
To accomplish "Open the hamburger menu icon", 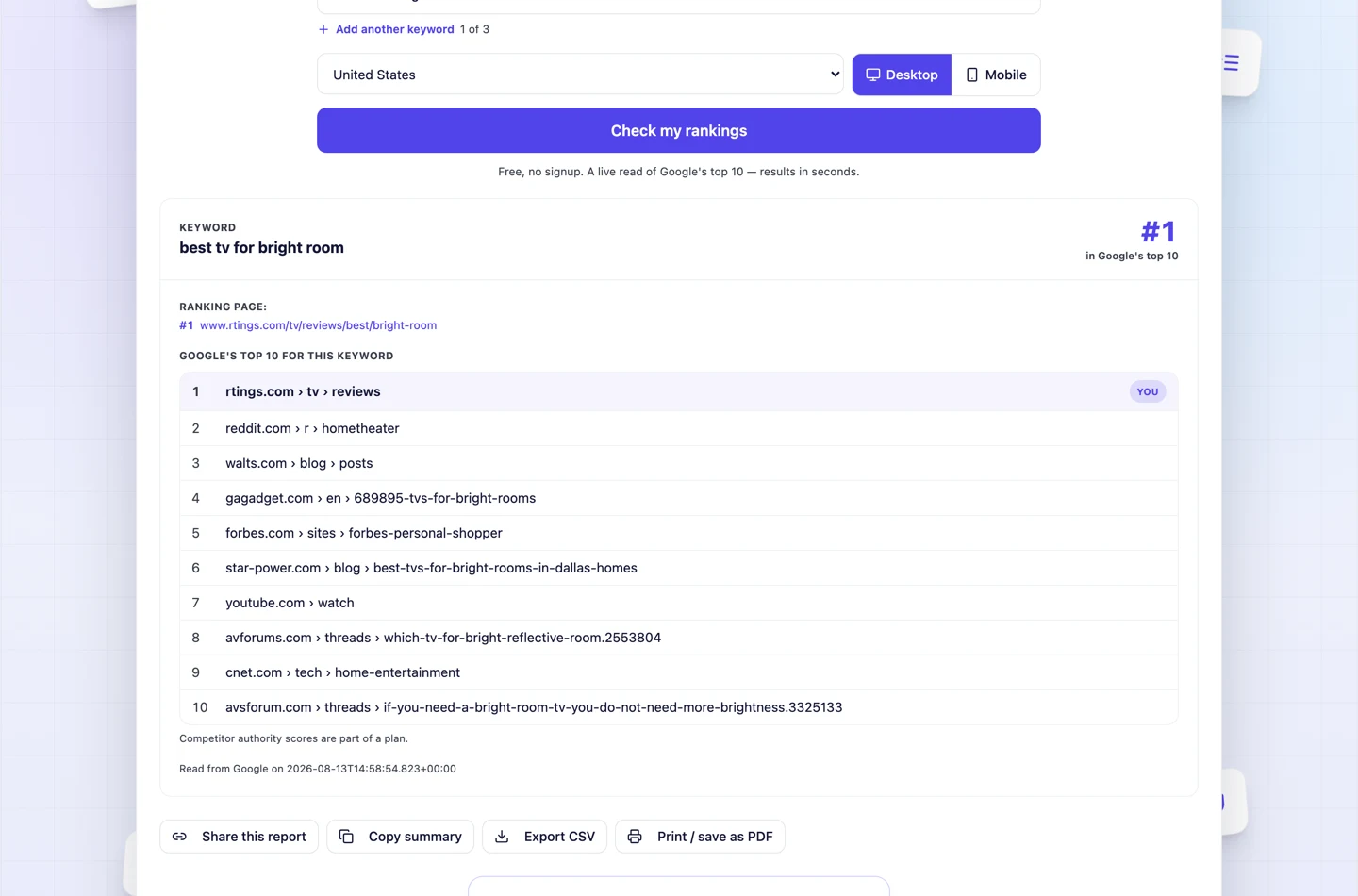I will (x=1232, y=63).
